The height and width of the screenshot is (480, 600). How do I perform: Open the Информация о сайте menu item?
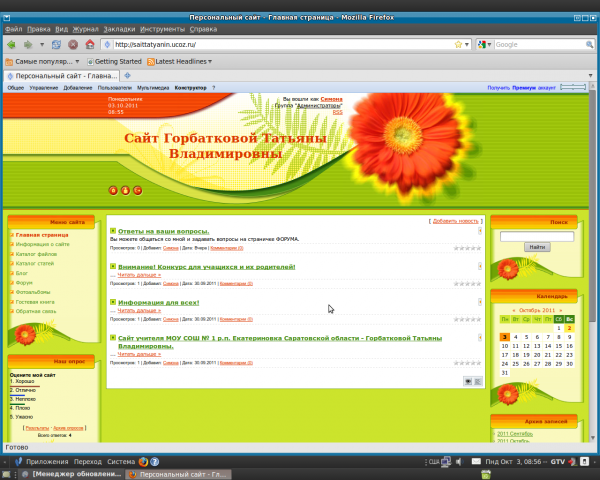(42, 244)
